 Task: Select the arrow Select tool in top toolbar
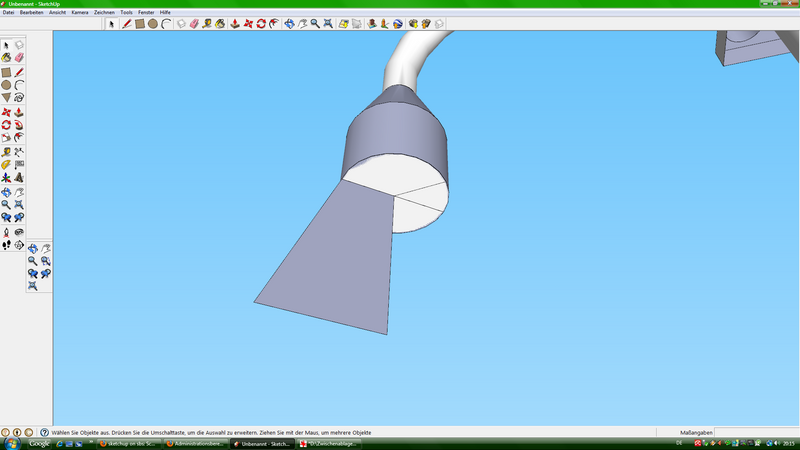112,23
